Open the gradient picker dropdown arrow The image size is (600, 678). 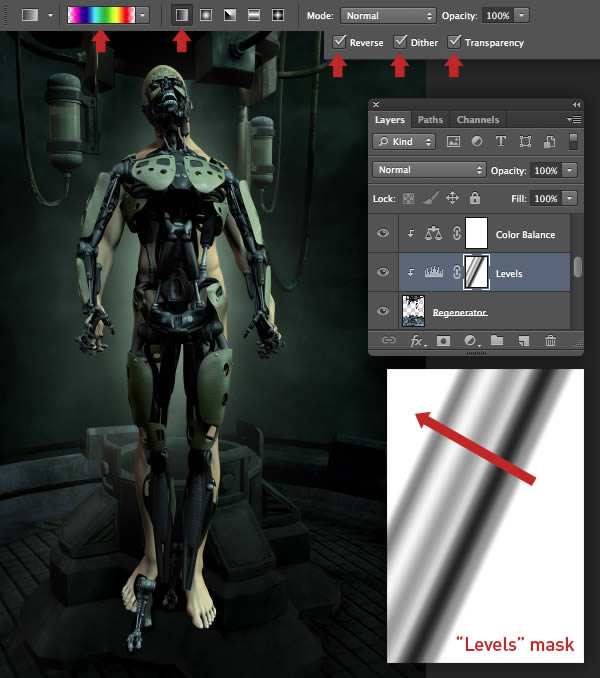(x=142, y=16)
